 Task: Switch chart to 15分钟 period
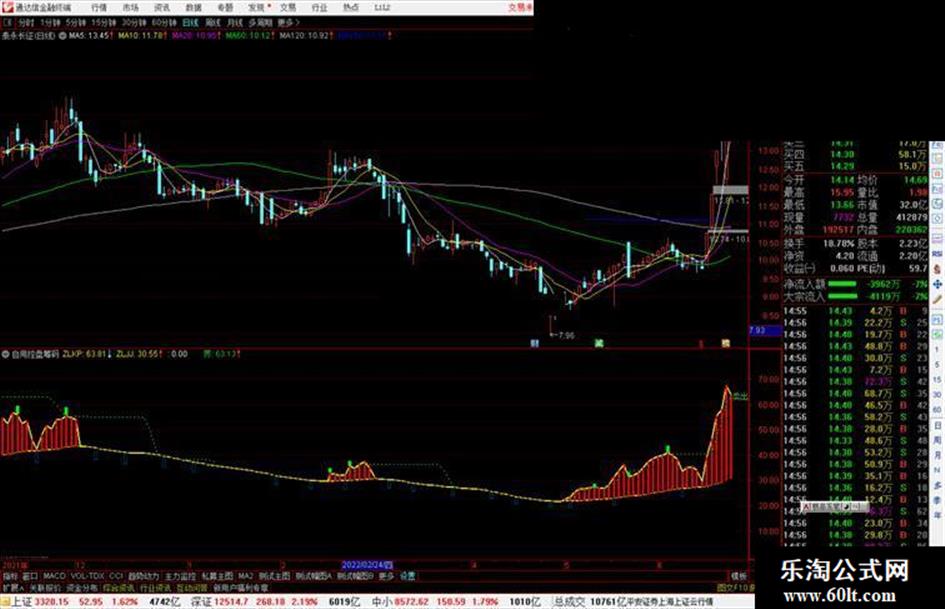click(104, 23)
